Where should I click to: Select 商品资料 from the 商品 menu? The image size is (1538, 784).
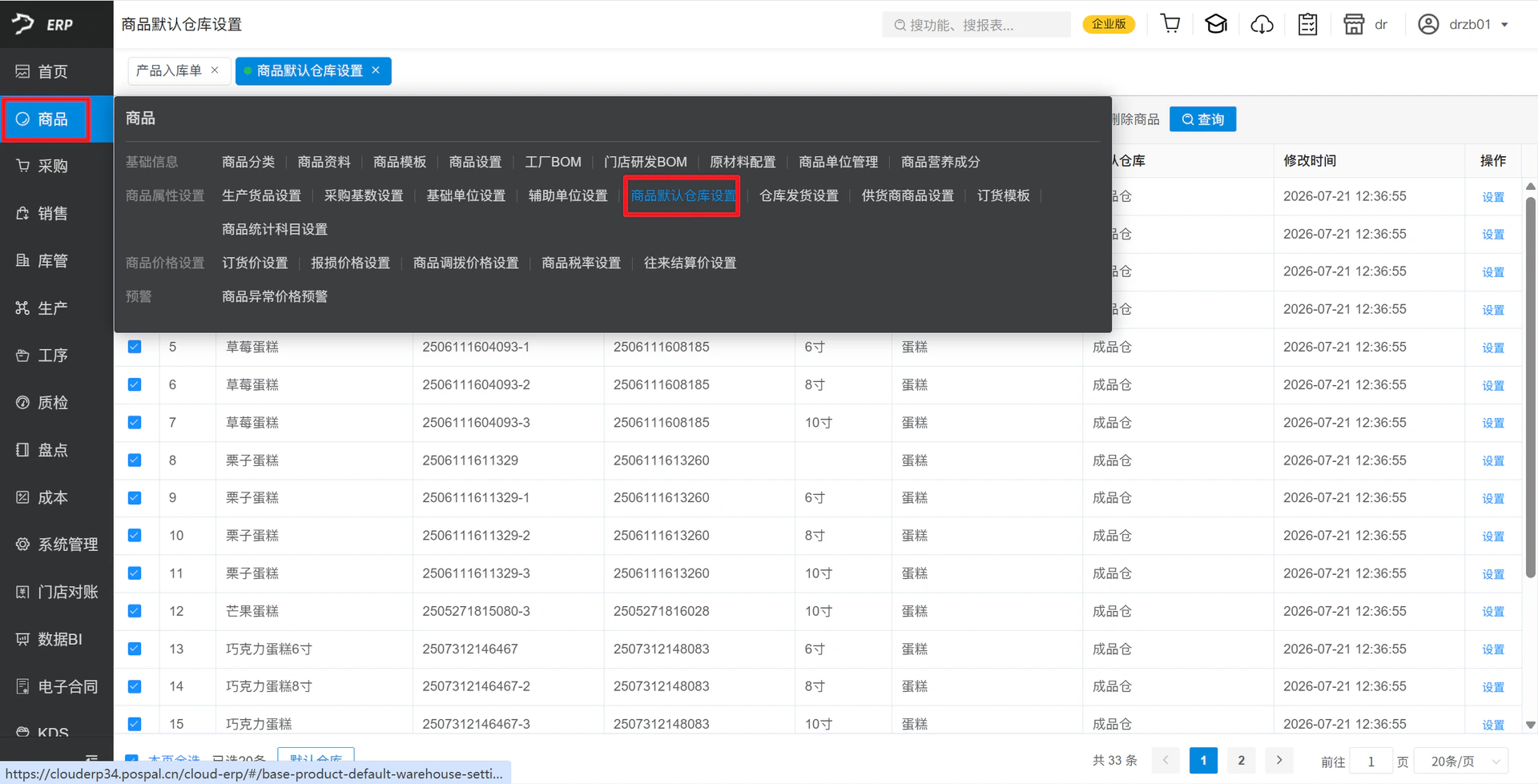(324, 162)
